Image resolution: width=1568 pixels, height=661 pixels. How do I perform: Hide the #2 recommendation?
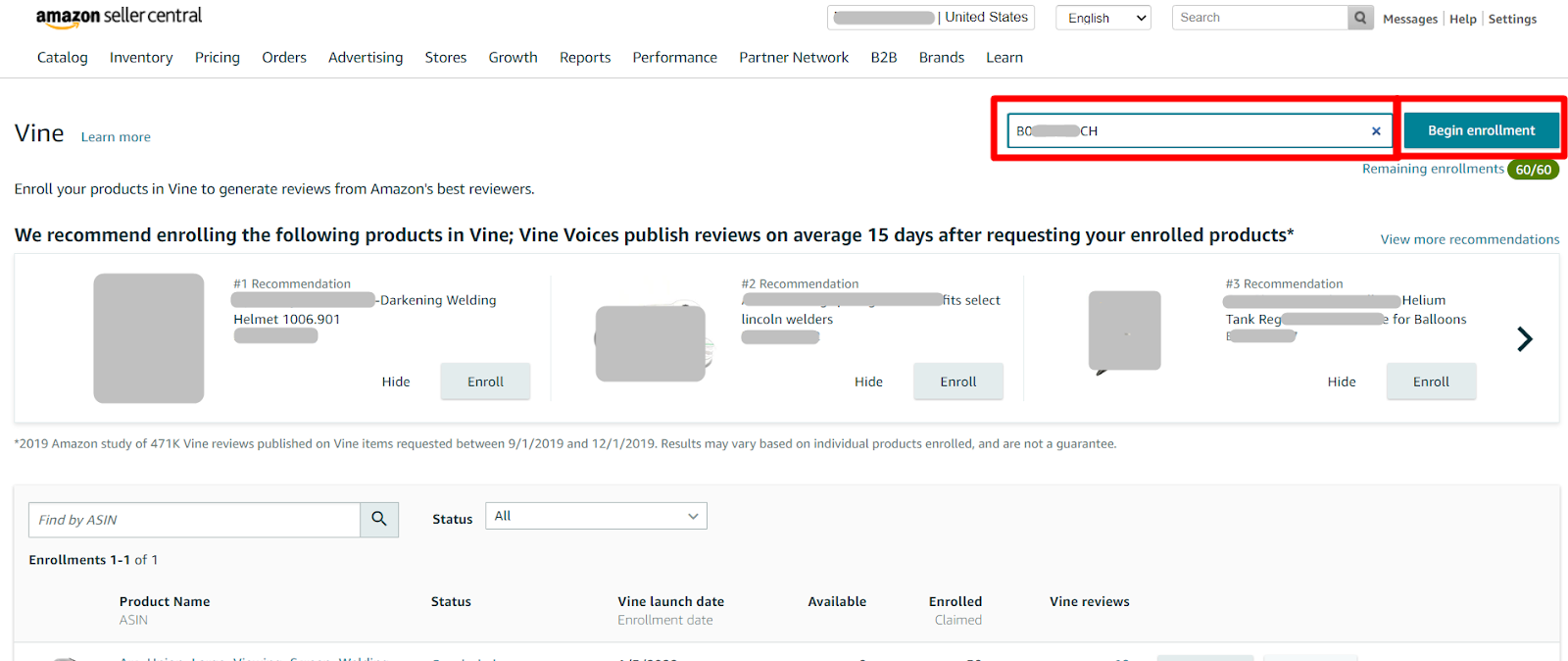[868, 381]
